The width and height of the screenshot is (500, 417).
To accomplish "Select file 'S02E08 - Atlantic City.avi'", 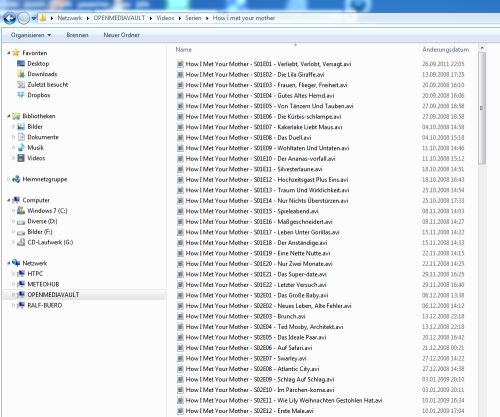I will click(252, 369).
